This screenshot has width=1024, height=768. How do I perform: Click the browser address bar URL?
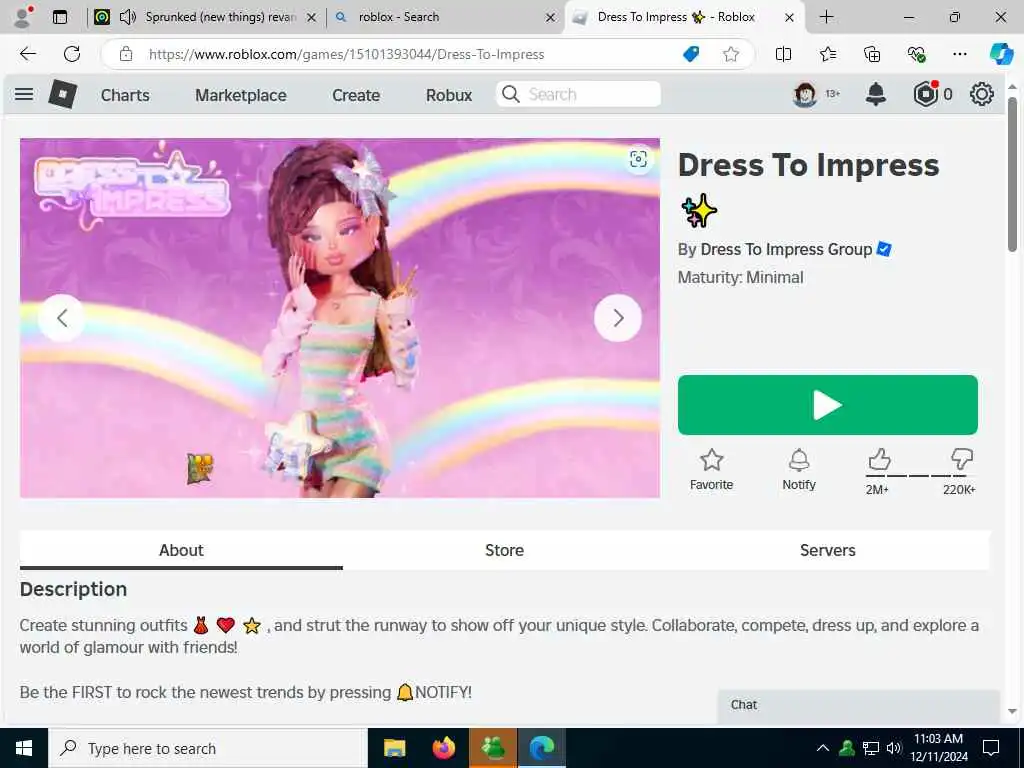tap(346, 54)
